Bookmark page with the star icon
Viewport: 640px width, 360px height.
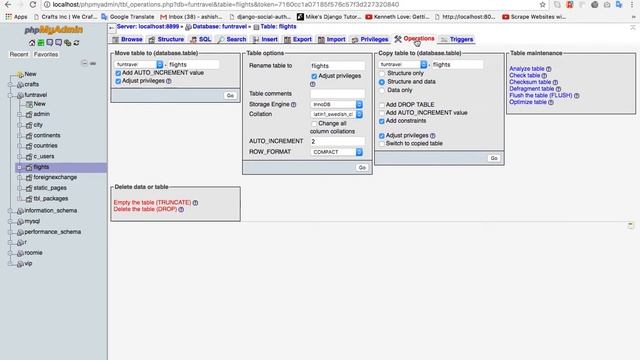pyautogui.click(x=542, y=4)
